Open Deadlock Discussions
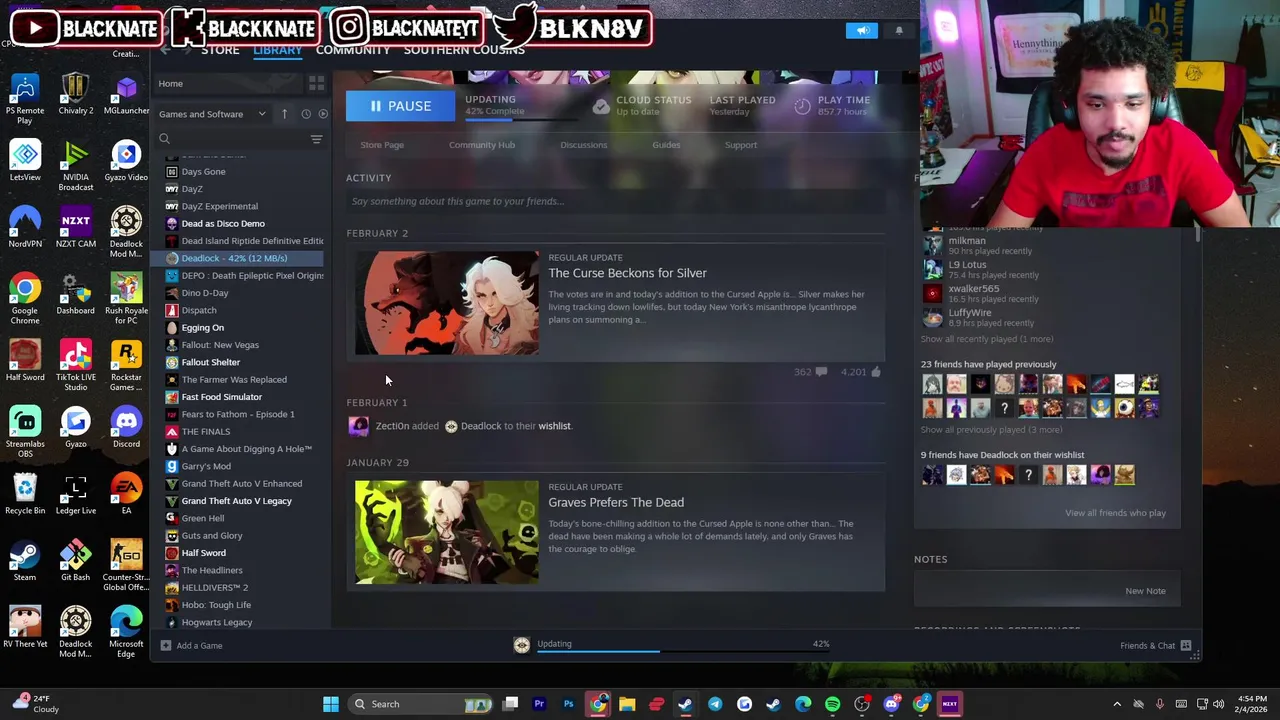Screen dimensions: 1280x720 584,145
